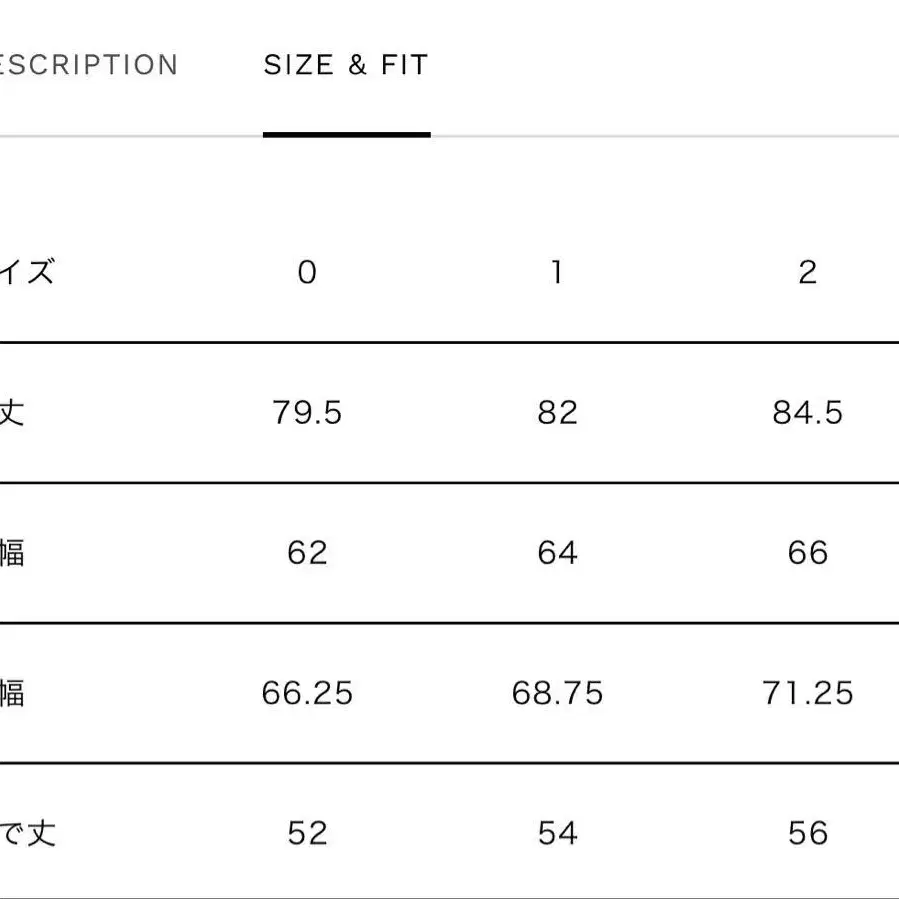899x899 pixels.
Task: Select the 66.25 measurement cell
Action: 307,693
